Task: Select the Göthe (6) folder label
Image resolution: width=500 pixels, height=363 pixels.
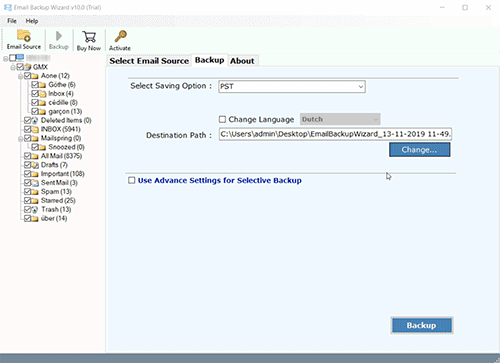Action: [62, 85]
